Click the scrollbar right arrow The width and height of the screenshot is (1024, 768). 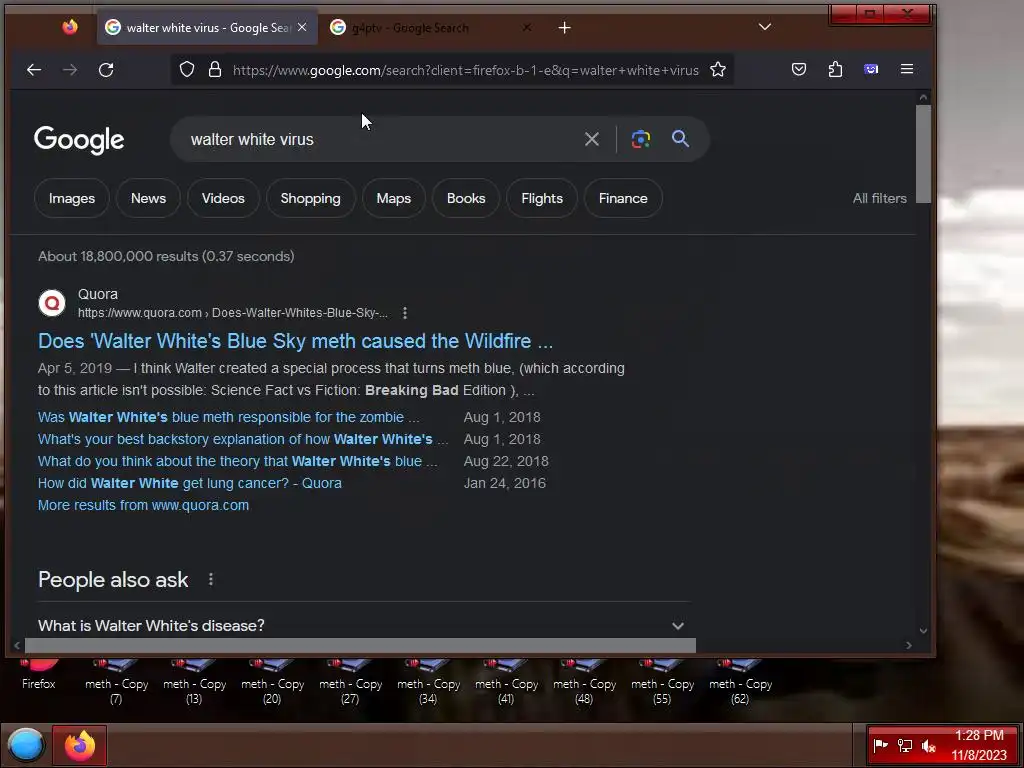908,645
